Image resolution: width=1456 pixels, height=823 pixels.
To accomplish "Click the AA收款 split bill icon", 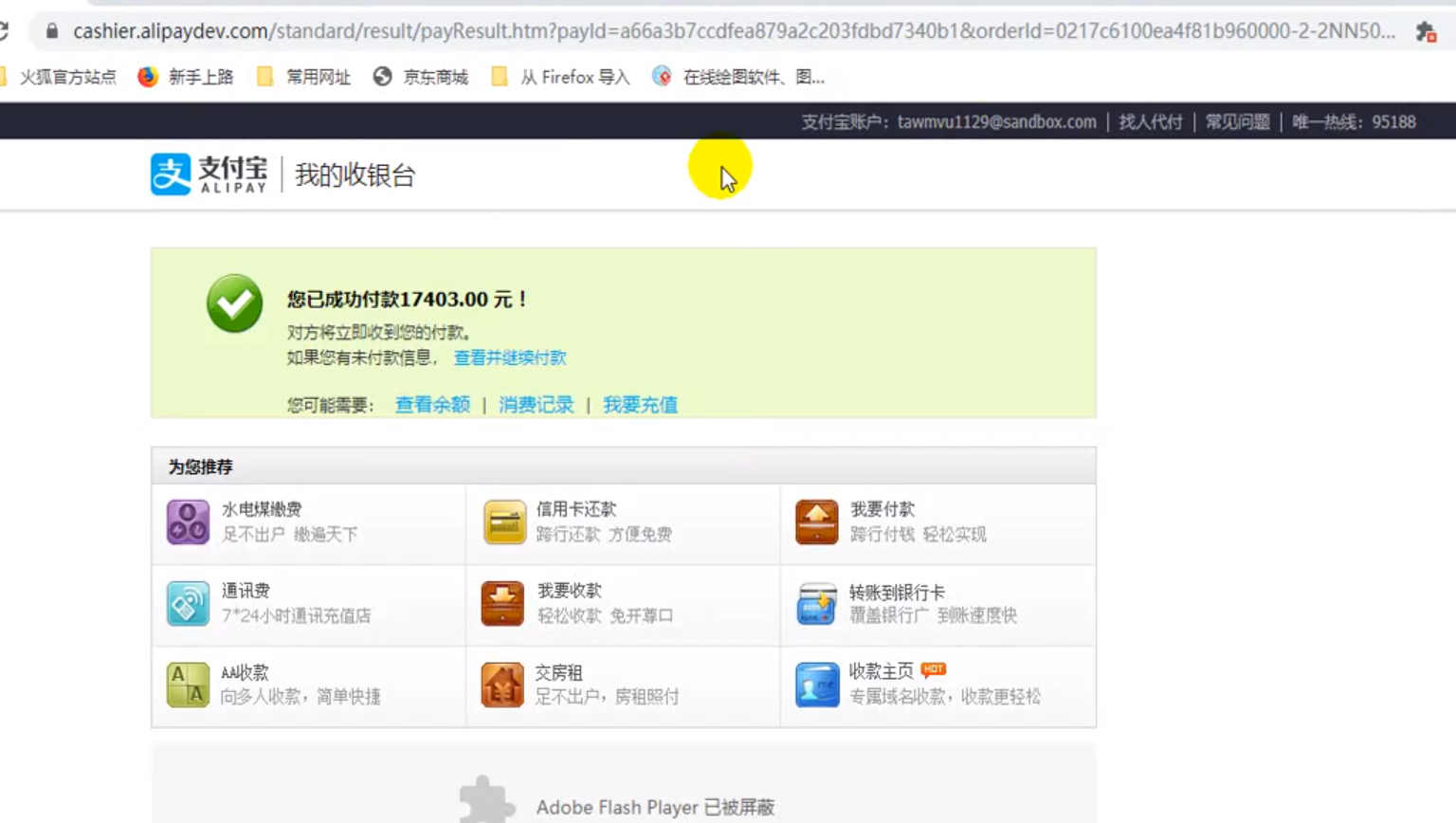I will (x=188, y=685).
